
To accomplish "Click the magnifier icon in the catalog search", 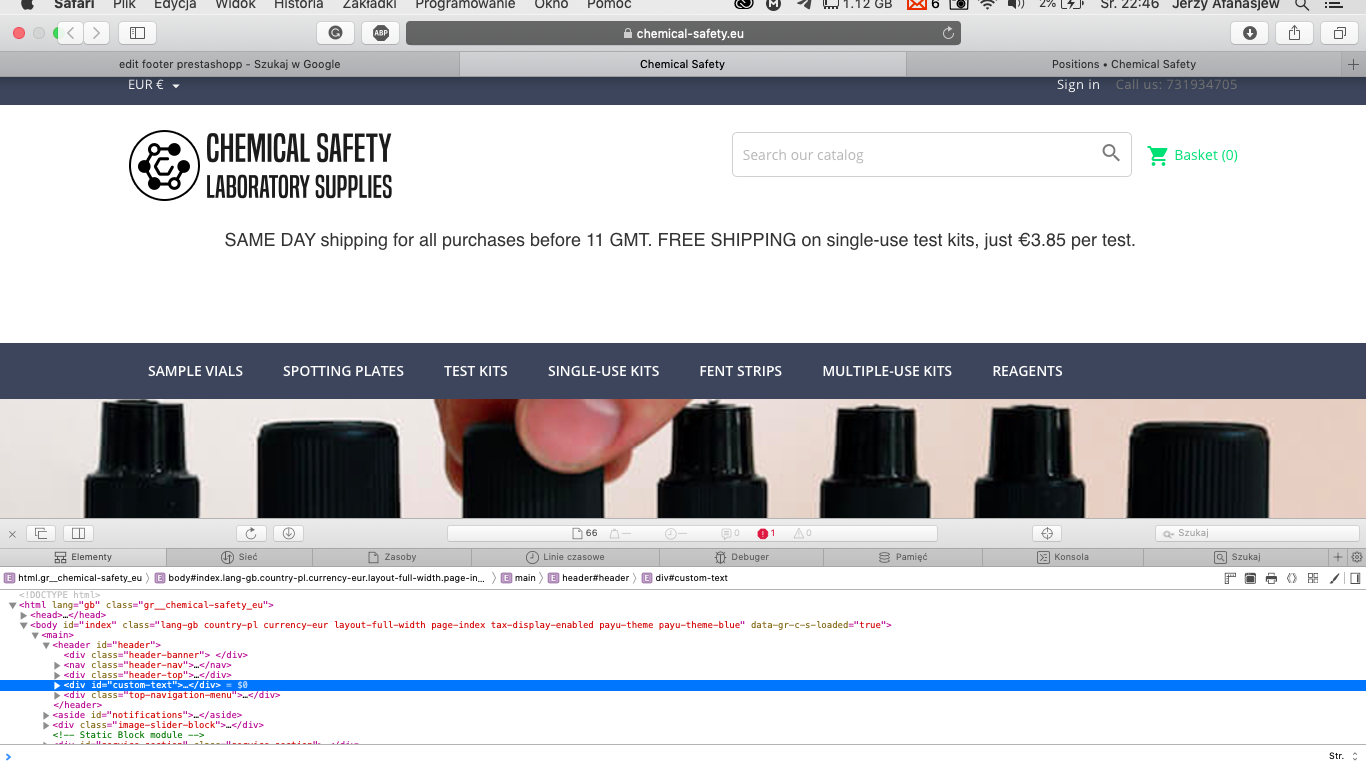I will point(1111,153).
